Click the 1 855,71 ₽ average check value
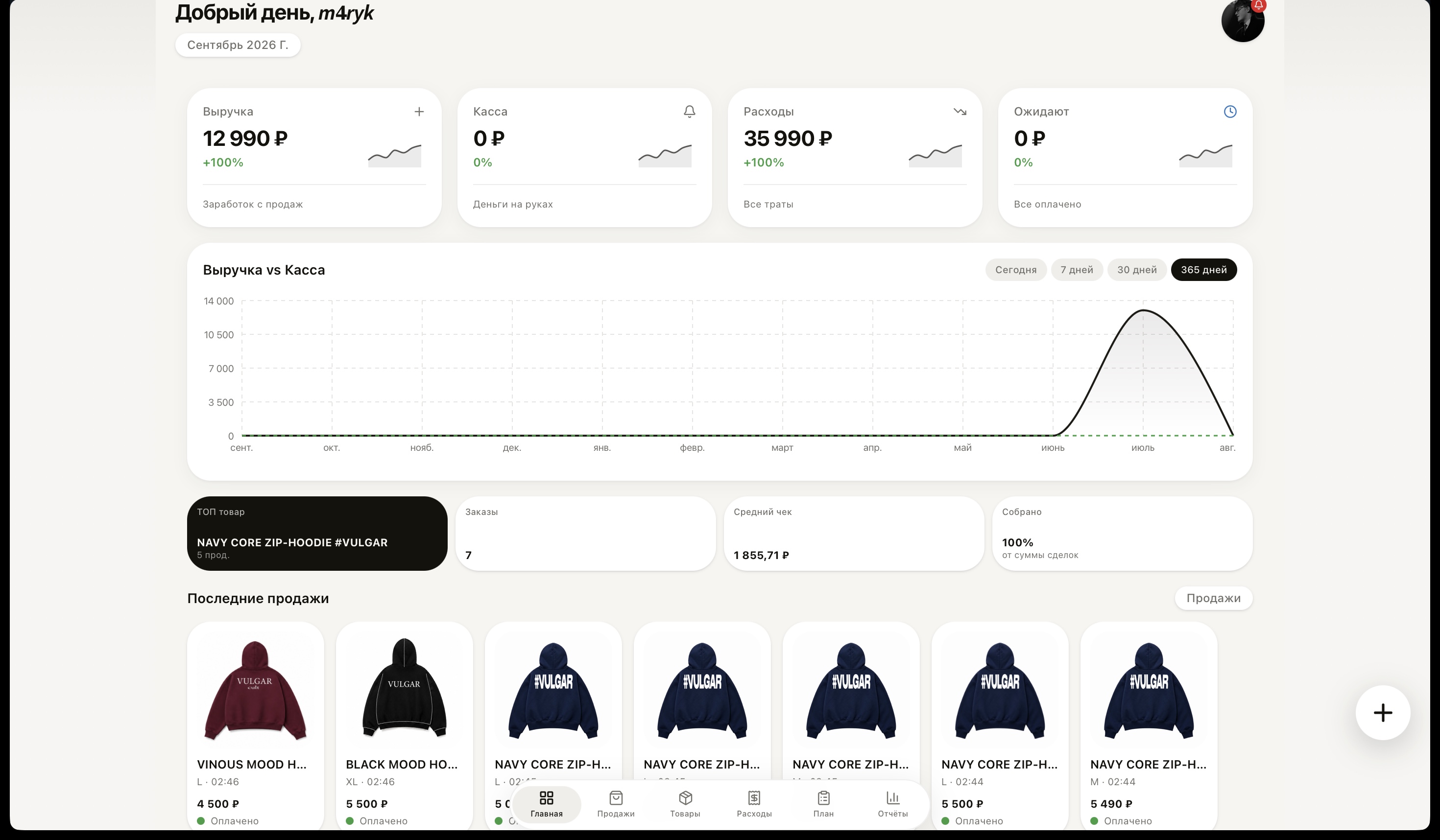Screen dimensions: 1440x840 (x=761, y=556)
